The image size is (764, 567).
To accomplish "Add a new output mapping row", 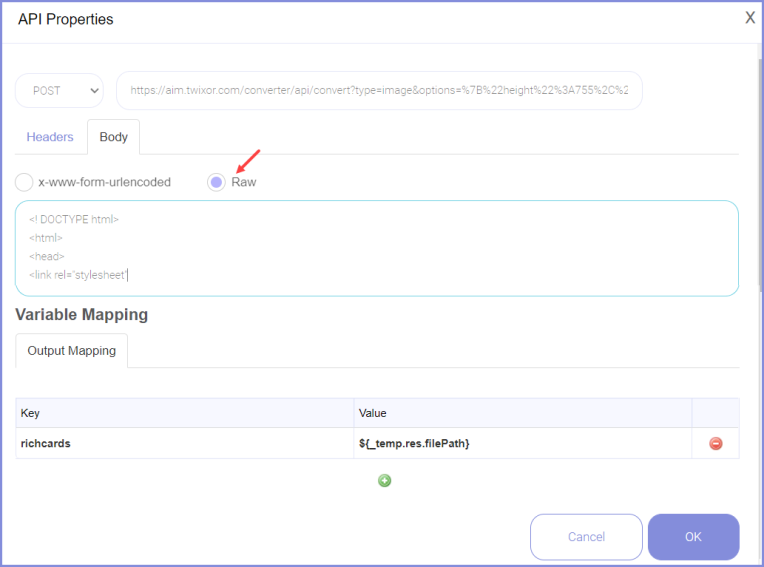I will [384, 481].
